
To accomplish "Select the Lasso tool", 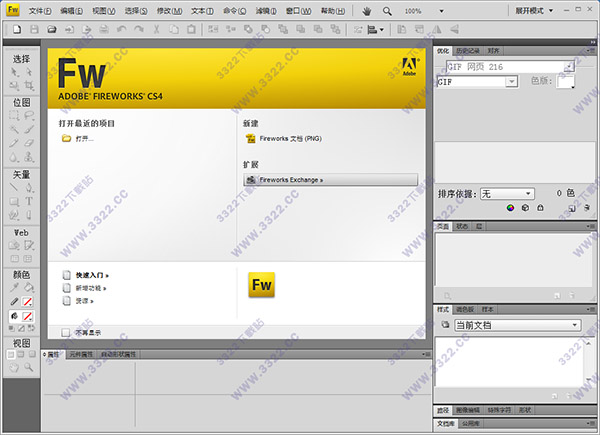I will 29,116.
